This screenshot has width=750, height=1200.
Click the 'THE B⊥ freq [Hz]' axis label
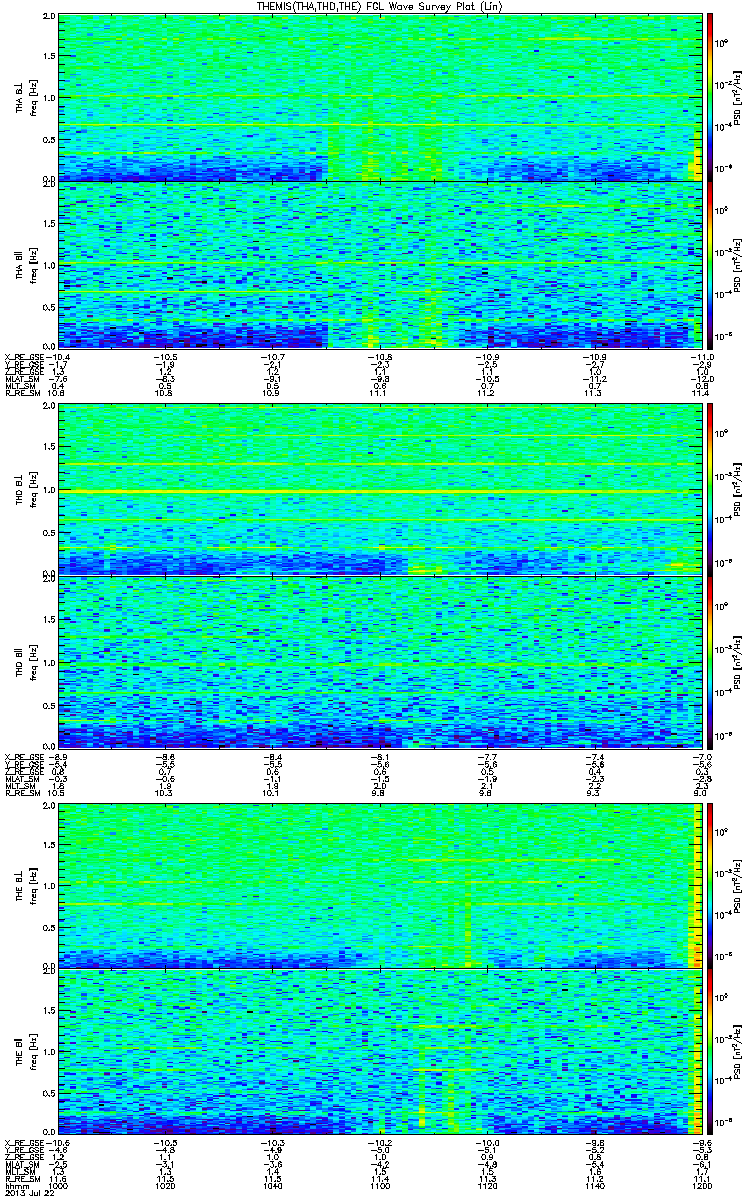(x=25, y=884)
